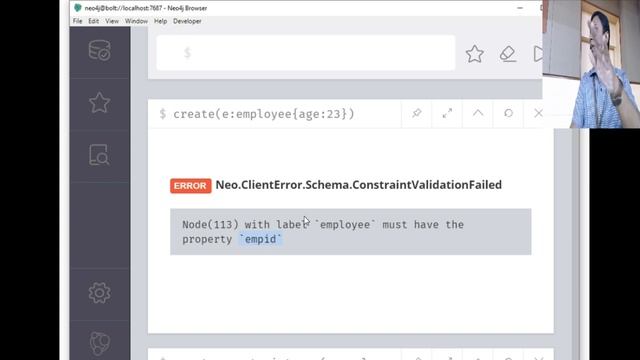
Task: Select the Neo.ClientError.Schema.ConstraintValidationFailed heading
Action: pos(358,185)
